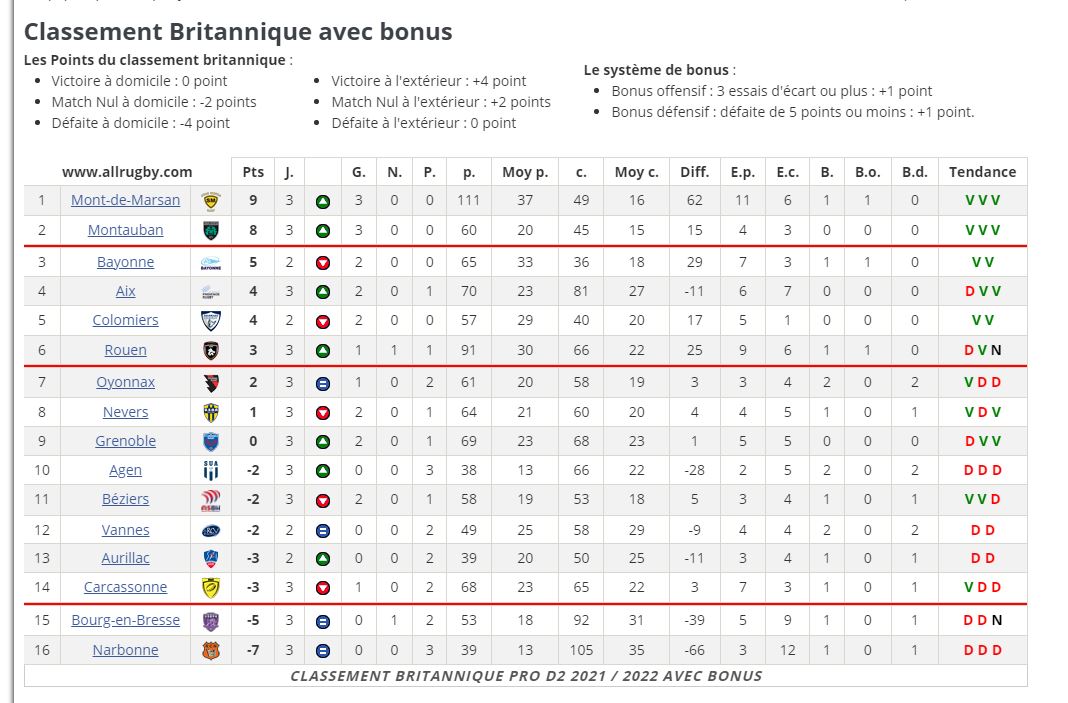Viewport: 1068px width, 703px height.
Task: Click red down arrow in Bayonne row
Action: pos(322,262)
